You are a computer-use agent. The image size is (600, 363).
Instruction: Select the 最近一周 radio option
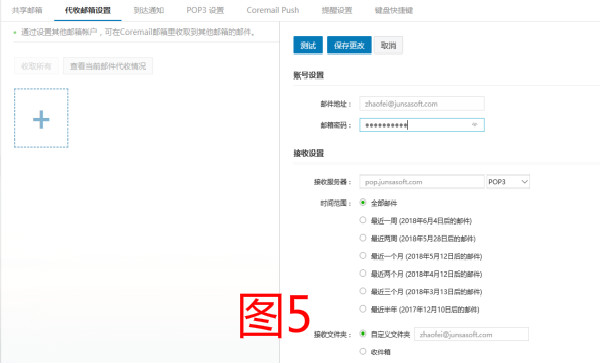(363, 220)
